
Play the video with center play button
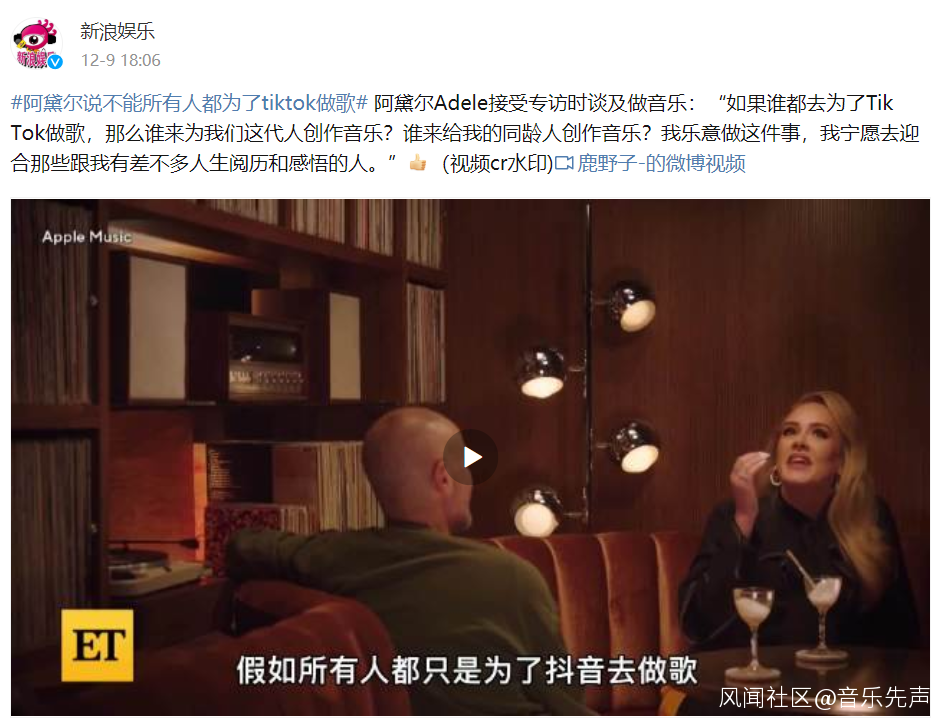coord(470,457)
